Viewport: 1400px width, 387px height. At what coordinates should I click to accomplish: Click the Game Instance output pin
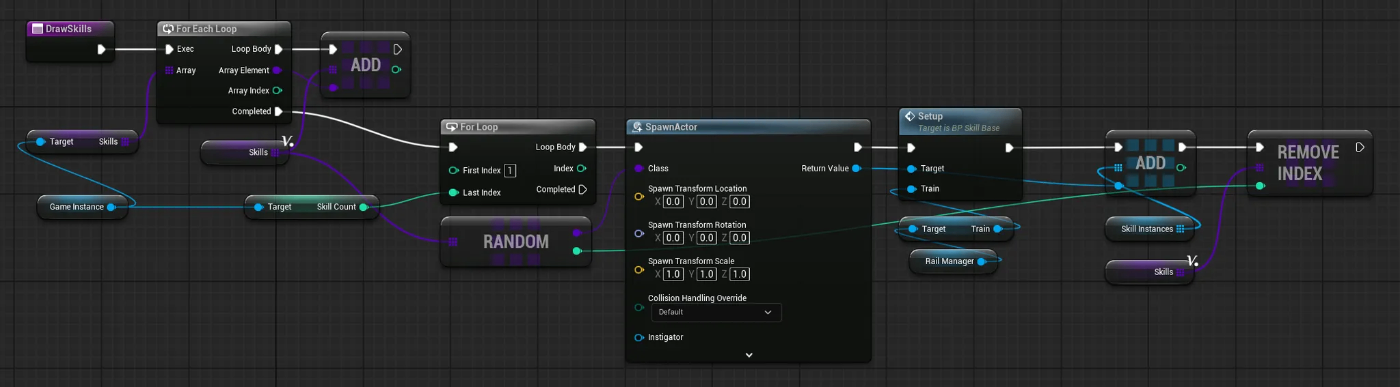(x=111, y=207)
